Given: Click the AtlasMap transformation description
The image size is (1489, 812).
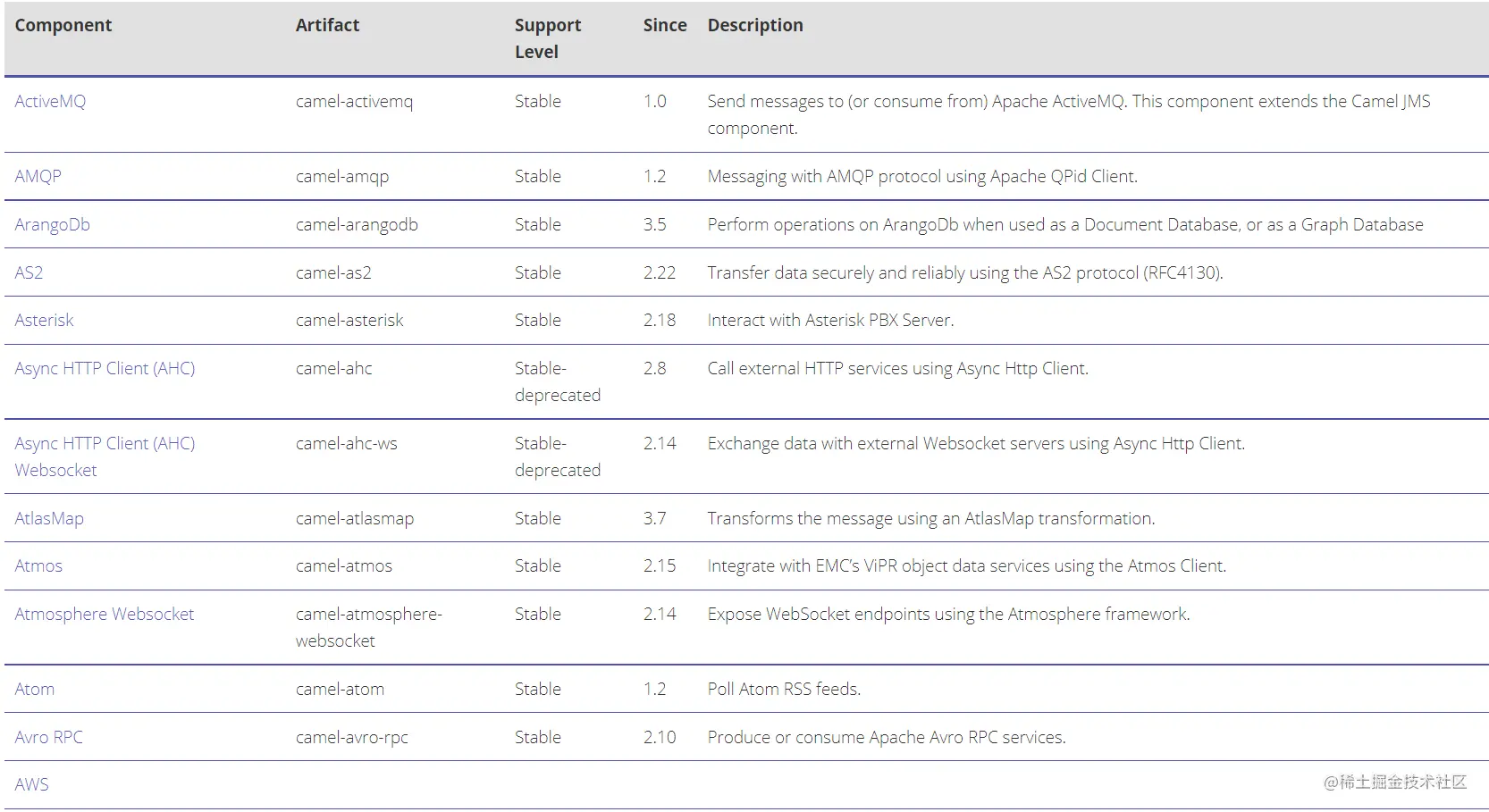Looking at the screenshot, I should point(931,518).
